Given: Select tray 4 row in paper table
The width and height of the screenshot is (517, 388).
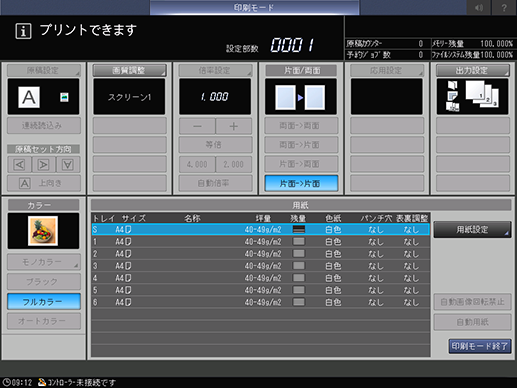Looking at the screenshot, I should pos(260,278).
